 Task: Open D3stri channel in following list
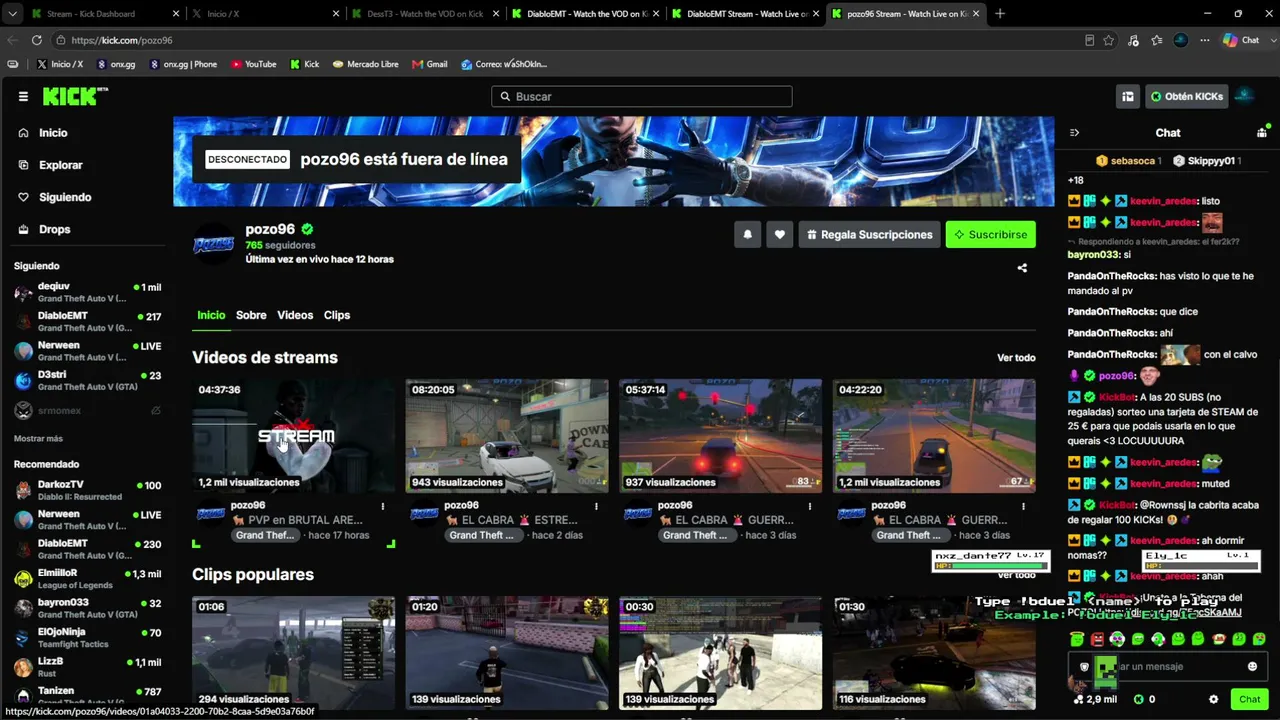click(x=88, y=381)
